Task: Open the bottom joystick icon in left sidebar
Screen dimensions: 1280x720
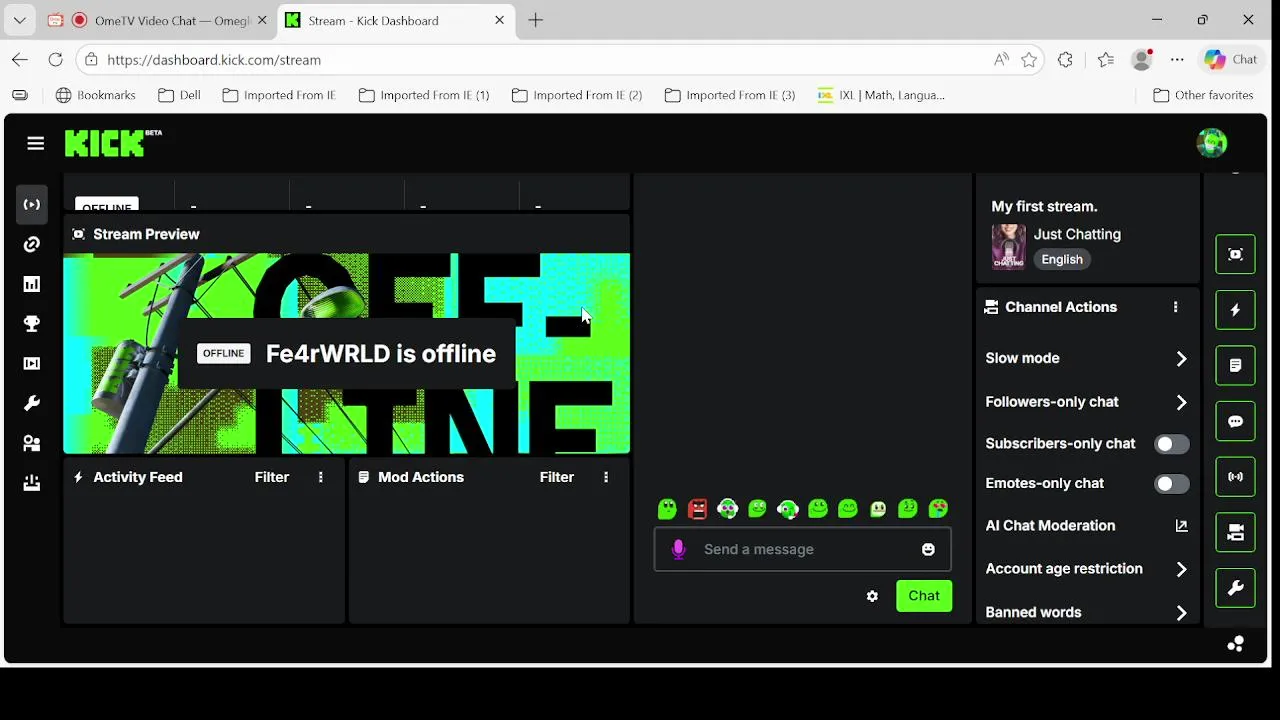Action: point(32,484)
